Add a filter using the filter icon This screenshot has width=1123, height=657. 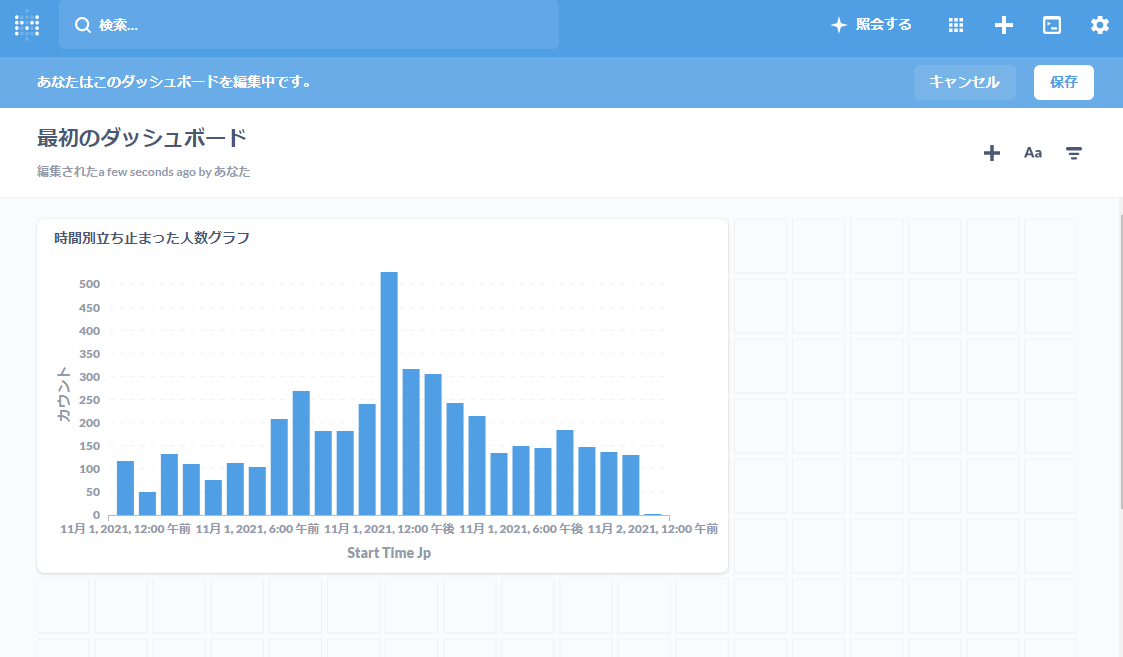[1074, 153]
